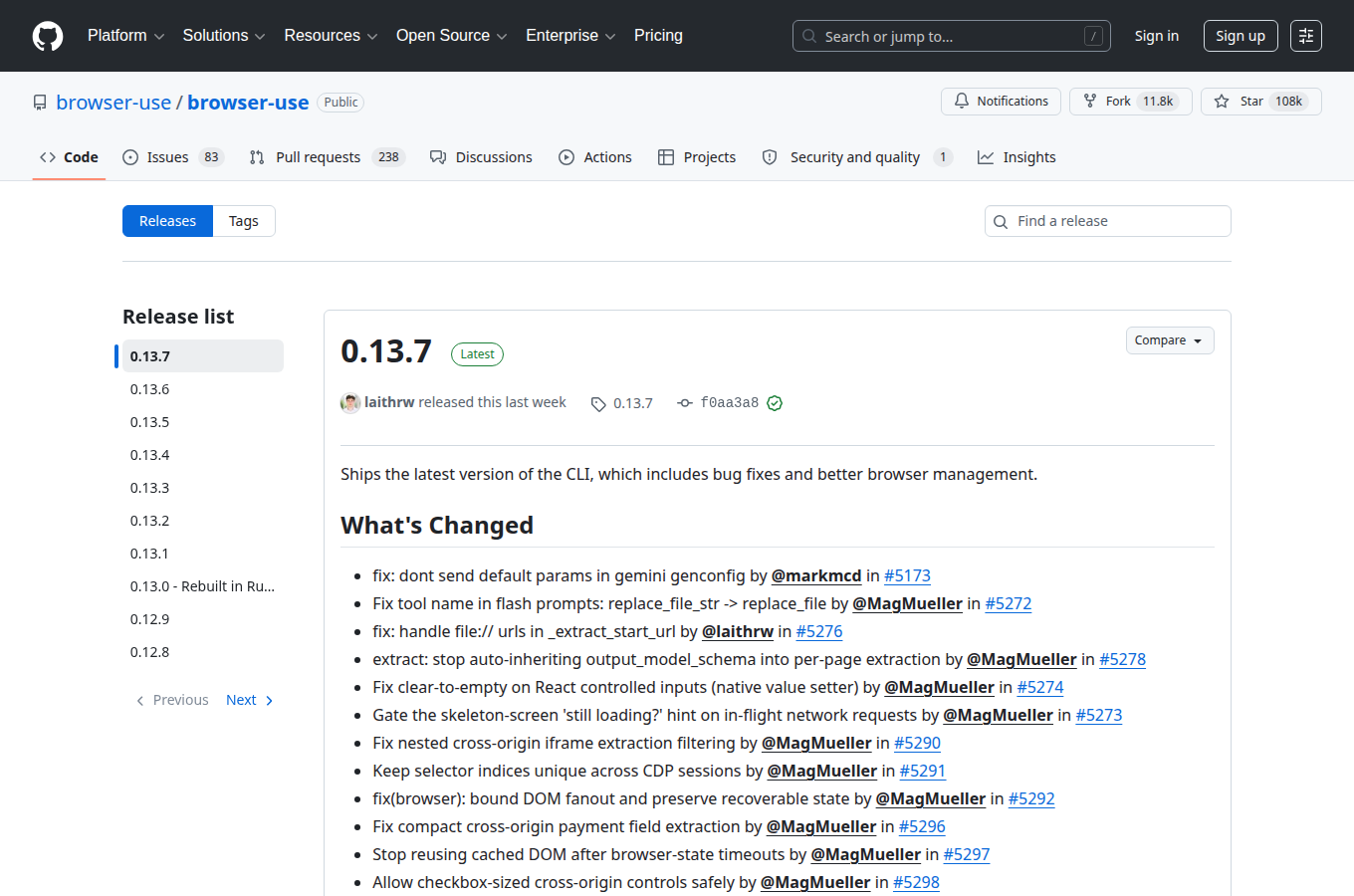Click the browser-use owner link
Image resolution: width=1354 pixels, height=896 pixels.
[x=113, y=103]
